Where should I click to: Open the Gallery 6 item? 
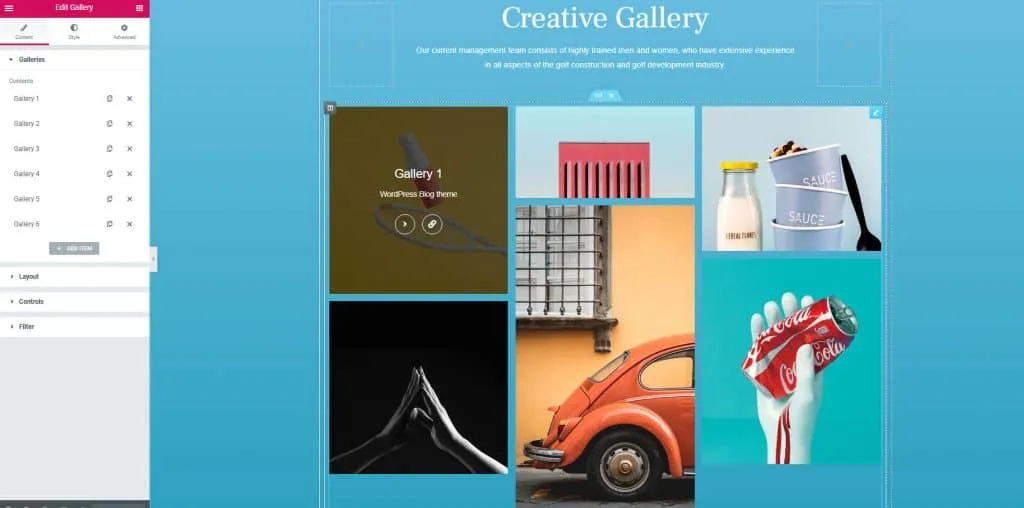26,224
